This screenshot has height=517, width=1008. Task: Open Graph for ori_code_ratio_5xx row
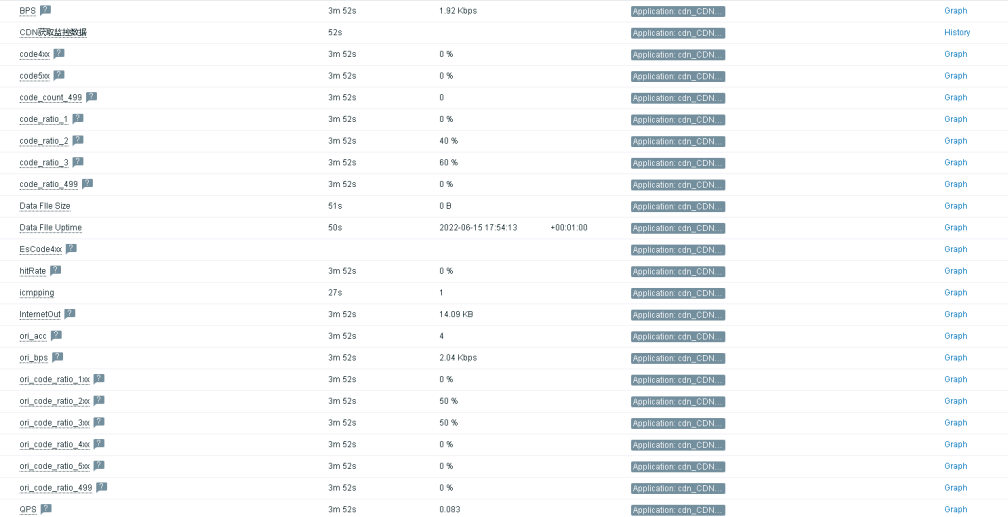click(x=955, y=466)
